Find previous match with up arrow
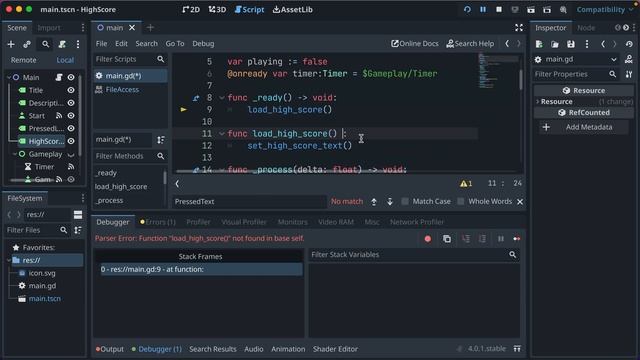This screenshot has height=360, width=640. (x=373, y=202)
